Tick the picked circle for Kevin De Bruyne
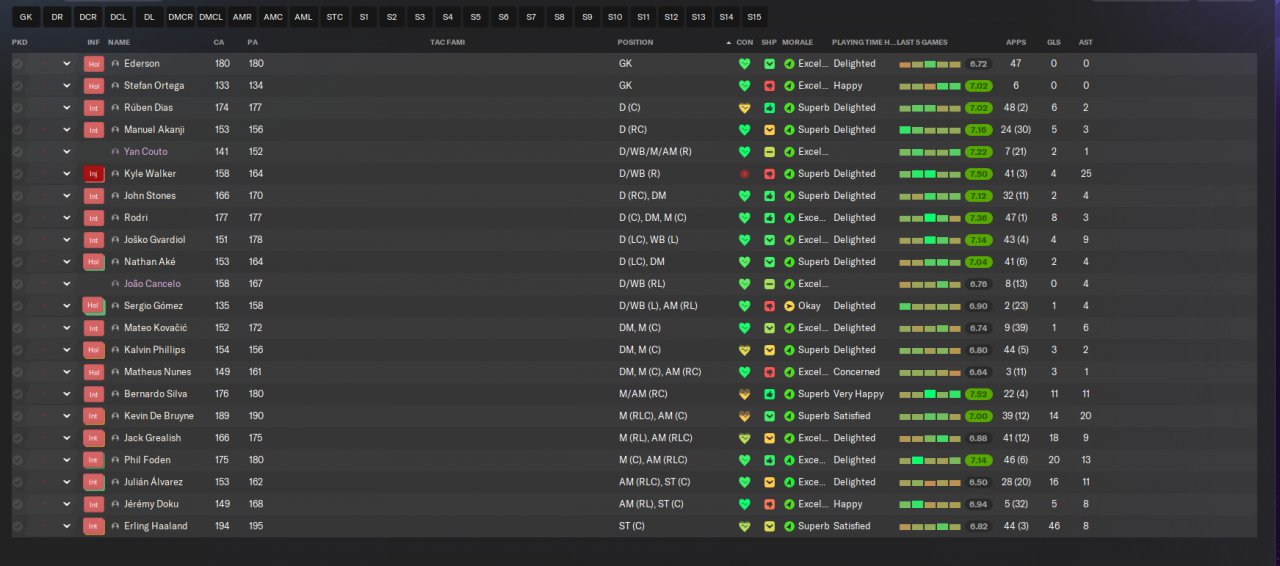 pyautogui.click(x=18, y=416)
